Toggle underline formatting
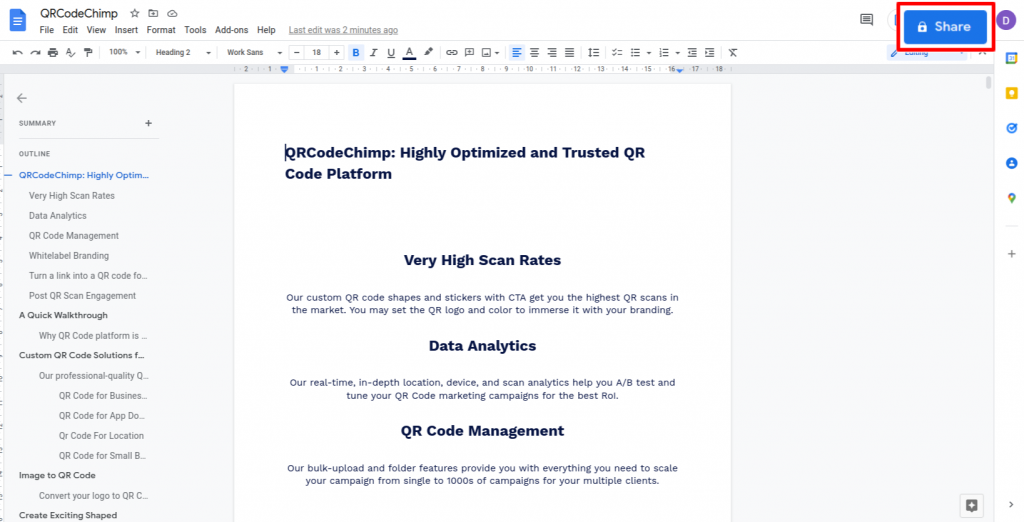This screenshot has width=1024, height=522. 391,52
